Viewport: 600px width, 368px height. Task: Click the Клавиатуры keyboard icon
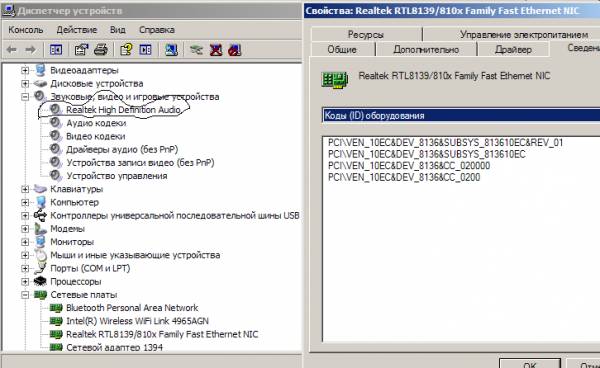[40, 189]
